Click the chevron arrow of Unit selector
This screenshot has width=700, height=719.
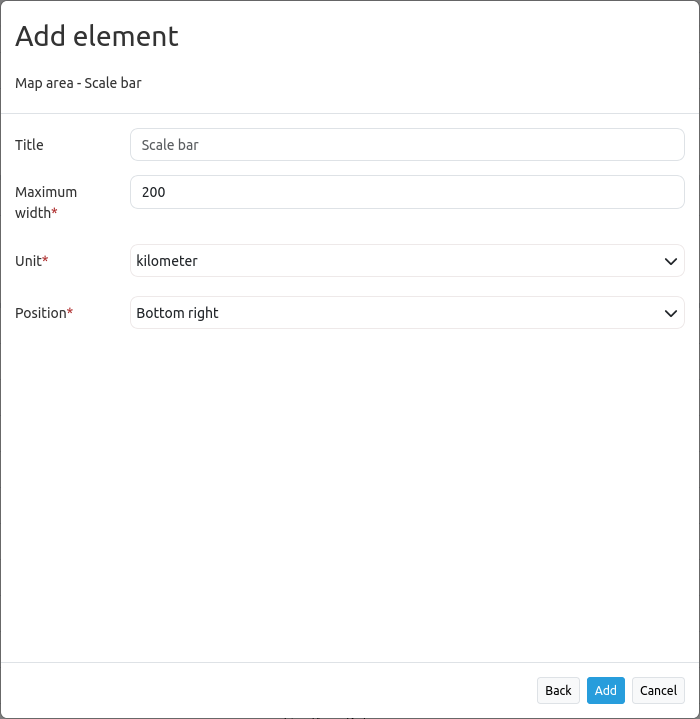pyautogui.click(x=671, y=261)
